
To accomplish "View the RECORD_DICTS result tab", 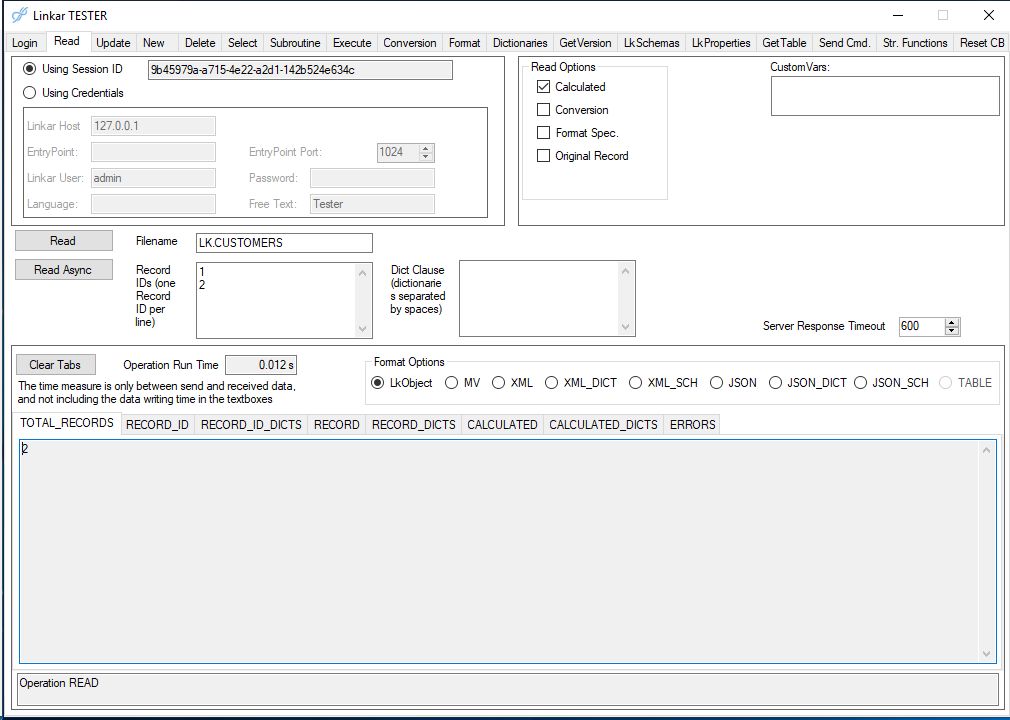I will click(414, 425).
